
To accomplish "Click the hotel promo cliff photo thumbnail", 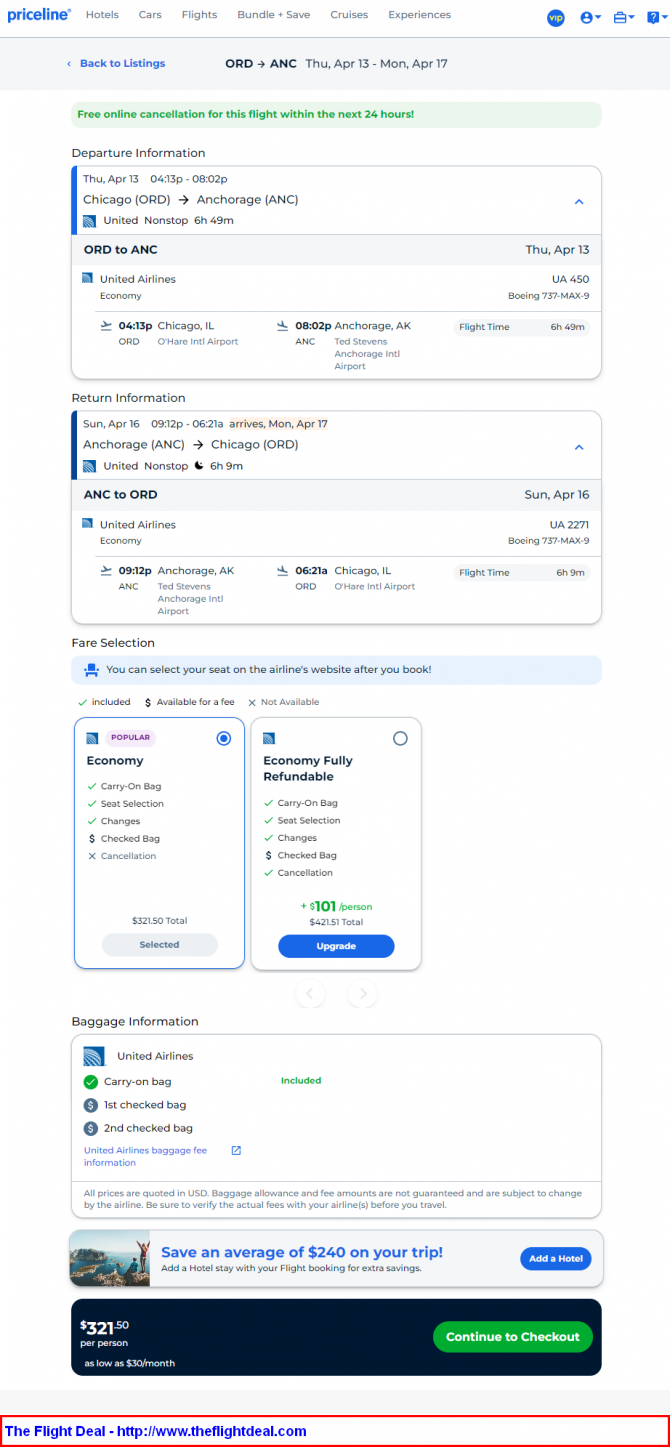I will click(x=110, y=1258).
